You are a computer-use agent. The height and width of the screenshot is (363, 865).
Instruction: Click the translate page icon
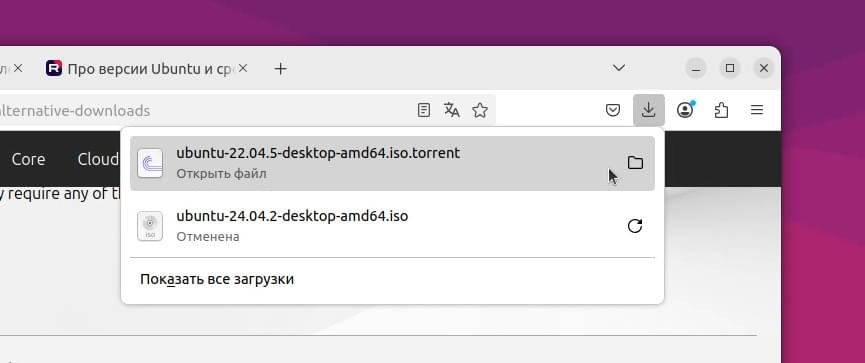click(451, 110)
